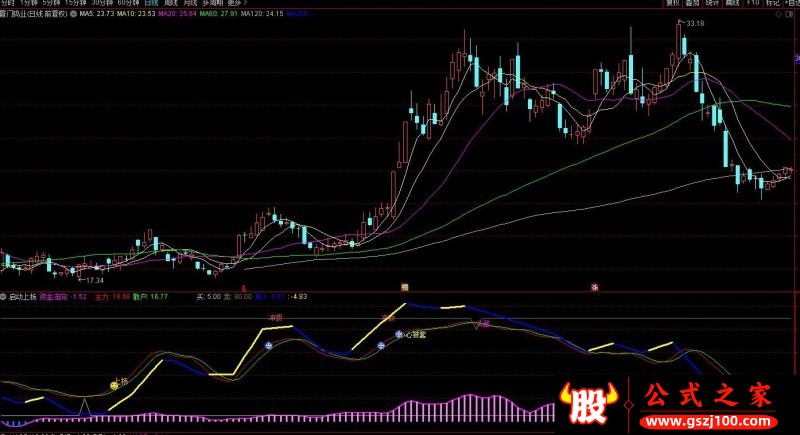
Task: Click the yellow smiley 上扬 signal icon
Action: 114,386
